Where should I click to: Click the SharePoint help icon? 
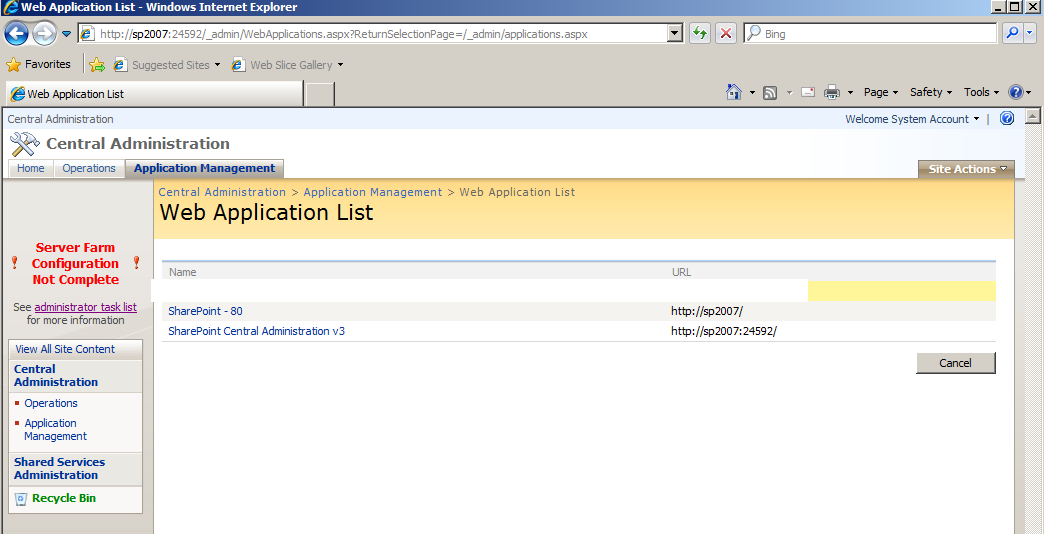[1007, 119]
